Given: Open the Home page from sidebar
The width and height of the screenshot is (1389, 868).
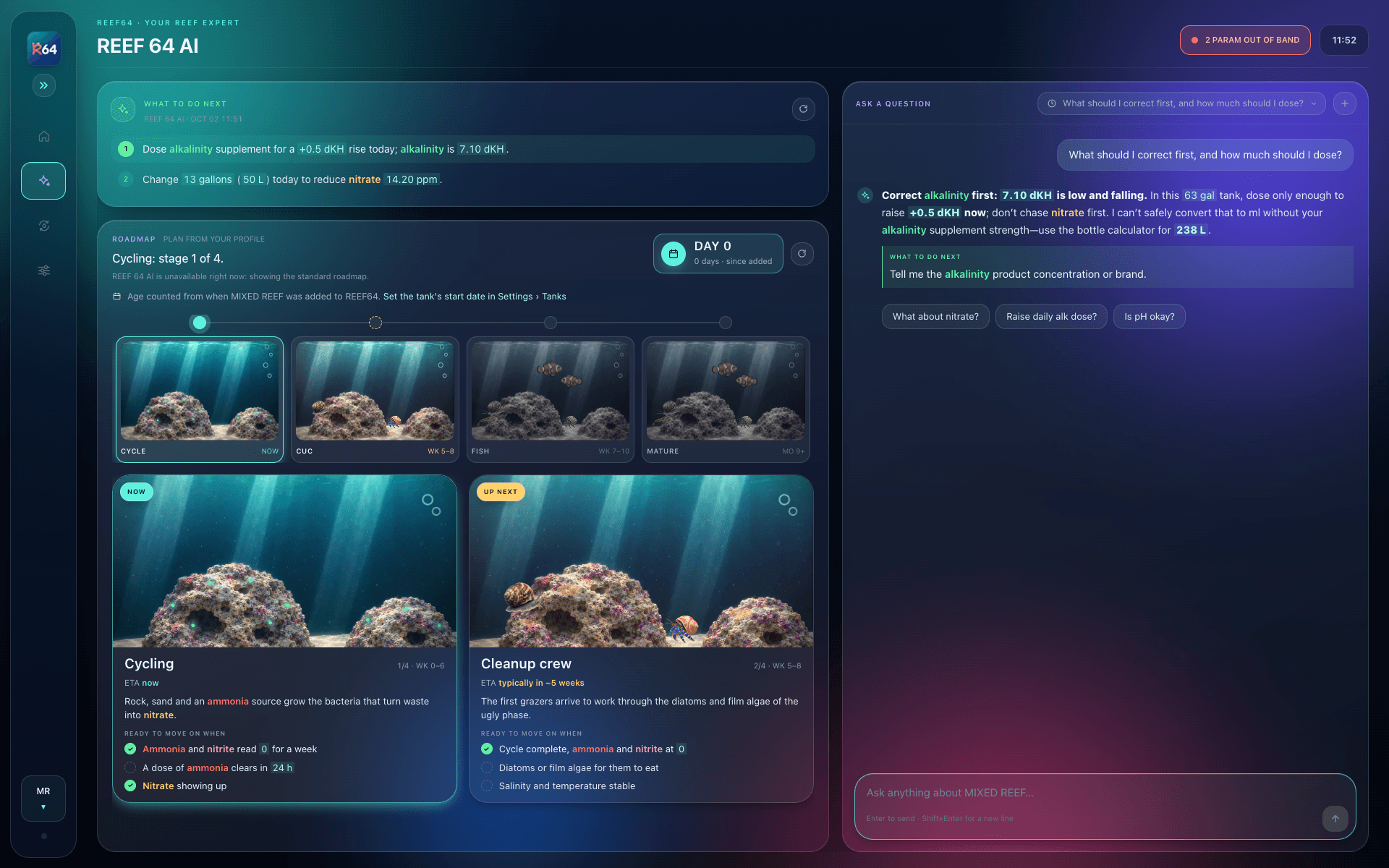Looking at the screenshot, I should click(x=43, y=136).
